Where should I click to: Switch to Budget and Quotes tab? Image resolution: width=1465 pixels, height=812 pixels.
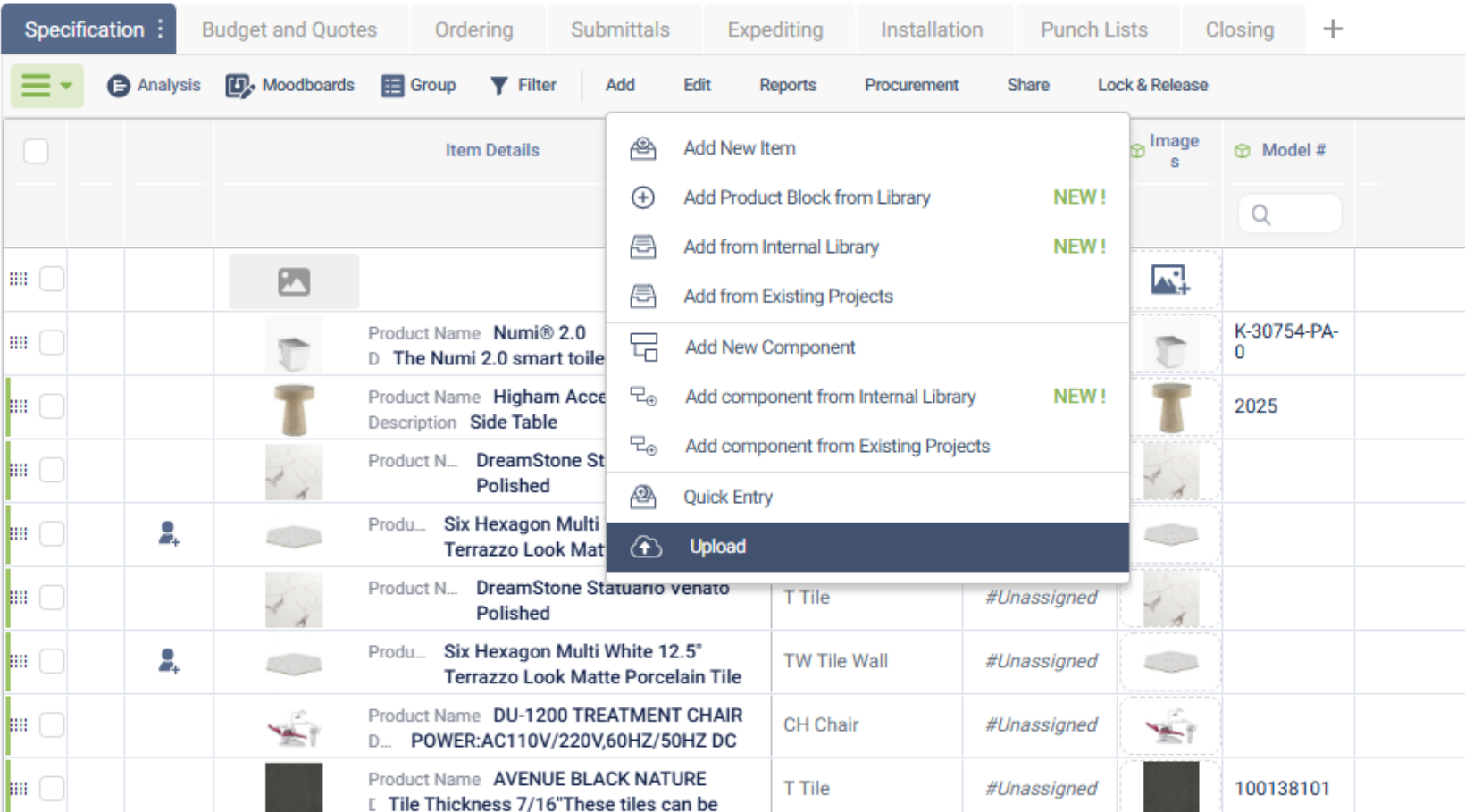[x=289, y=29]
